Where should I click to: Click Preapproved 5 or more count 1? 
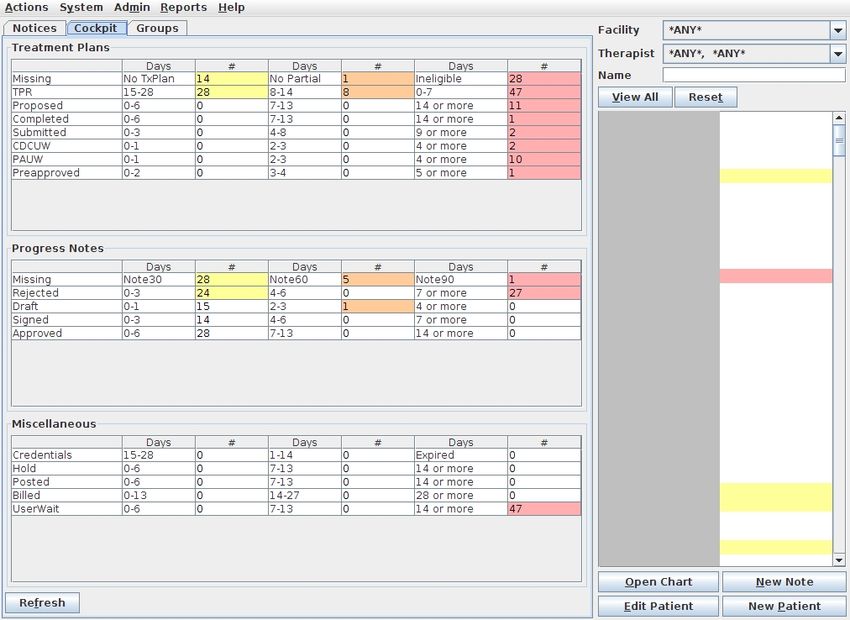pos(544,173)
